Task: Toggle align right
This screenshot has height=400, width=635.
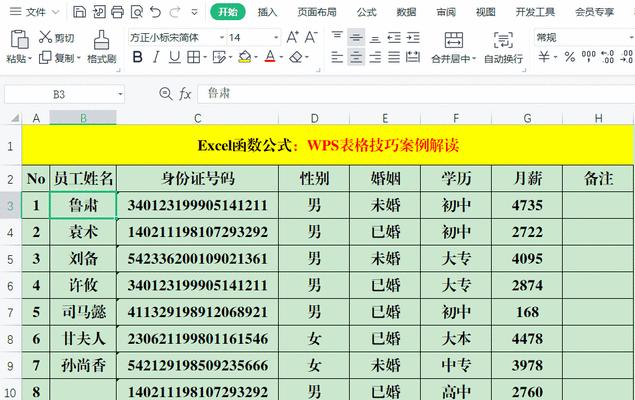Action: point(375,57)
